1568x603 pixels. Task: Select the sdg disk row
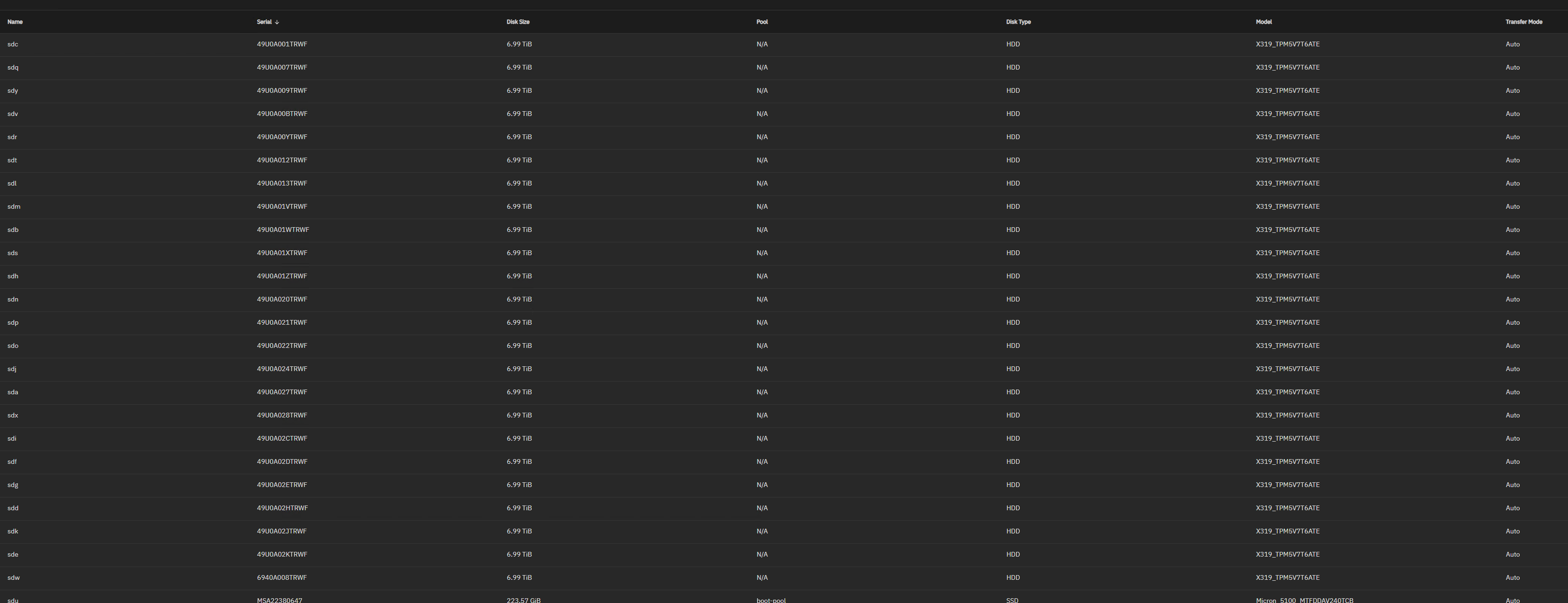13,485
